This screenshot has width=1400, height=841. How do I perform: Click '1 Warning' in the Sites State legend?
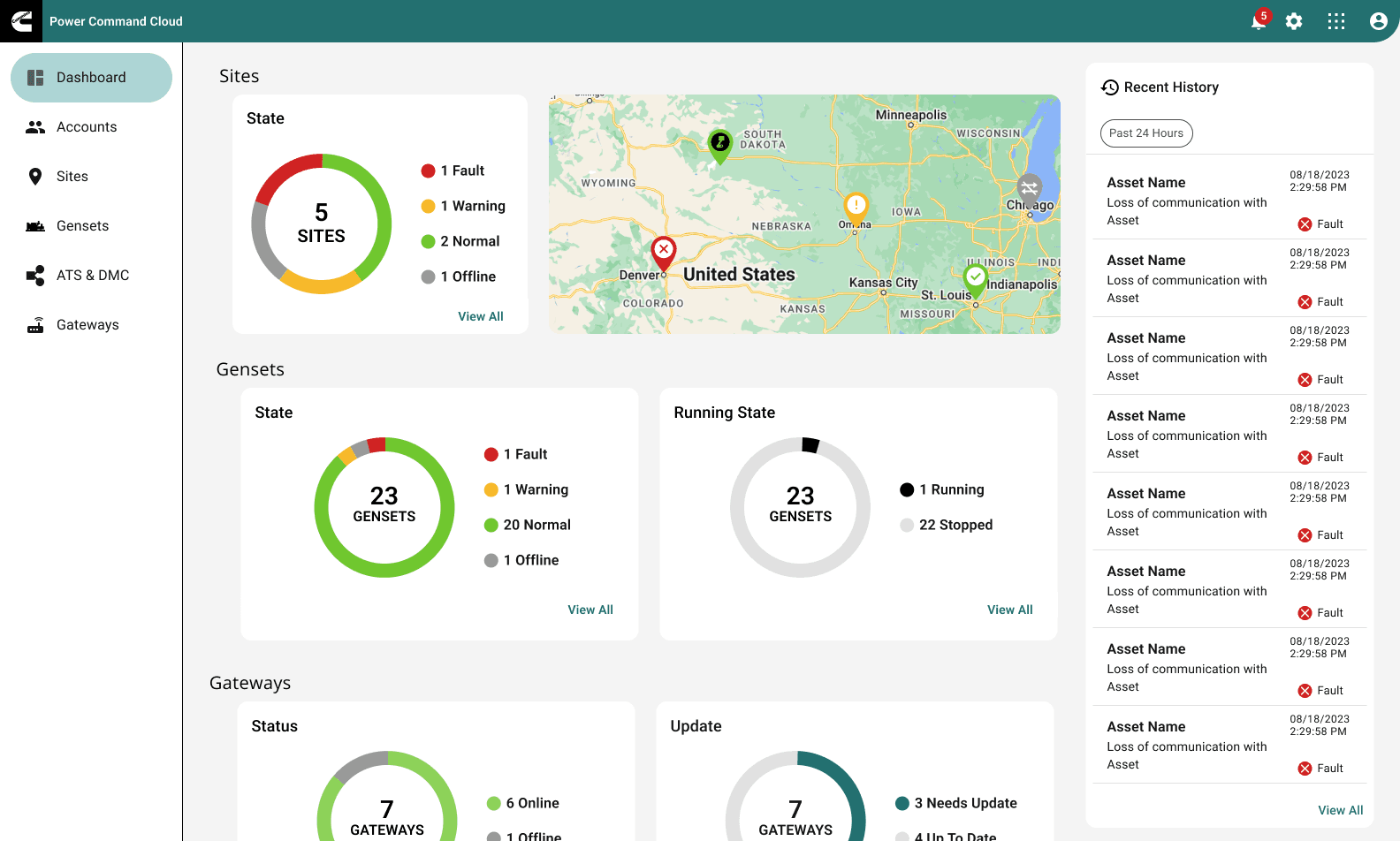coord(473,206)
